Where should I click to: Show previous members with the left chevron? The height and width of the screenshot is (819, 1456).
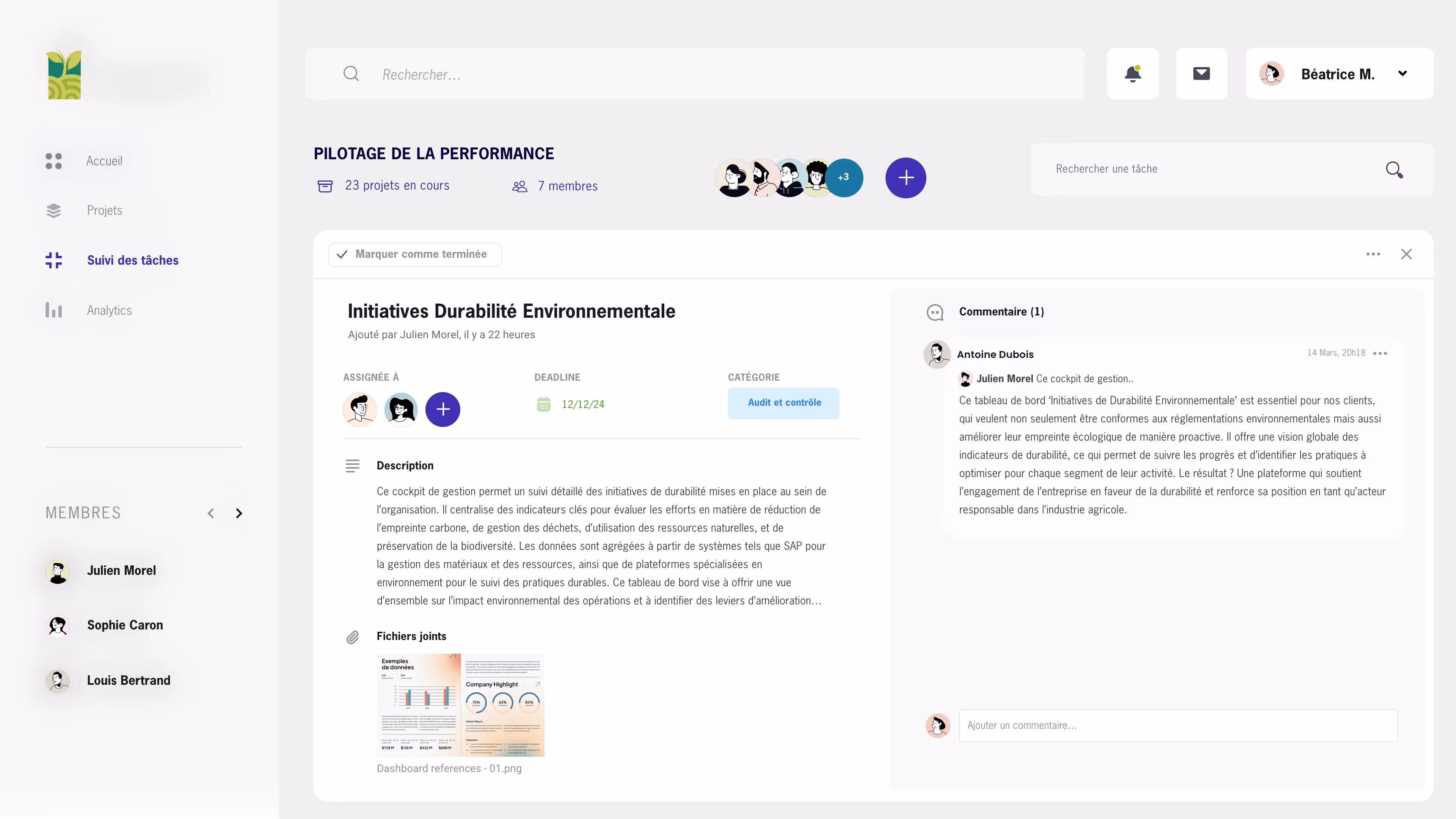211,513
